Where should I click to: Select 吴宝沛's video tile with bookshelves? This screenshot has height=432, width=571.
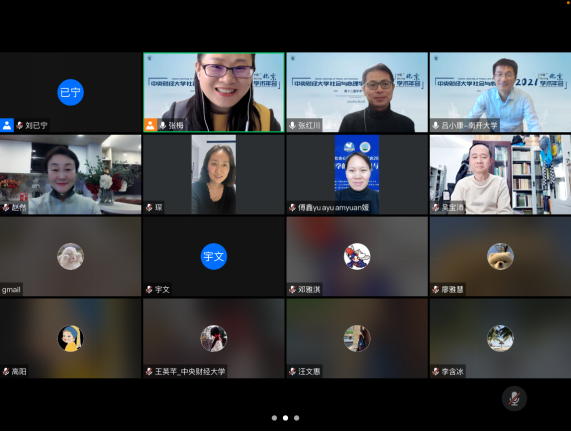click(x=500, y=174)
